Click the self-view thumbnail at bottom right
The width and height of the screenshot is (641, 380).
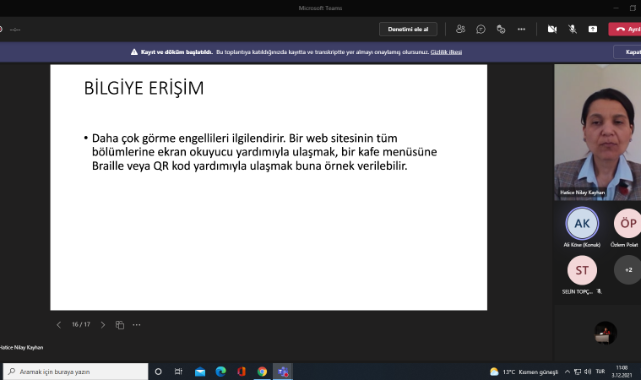pyautogui.click(x=605, y=333)
